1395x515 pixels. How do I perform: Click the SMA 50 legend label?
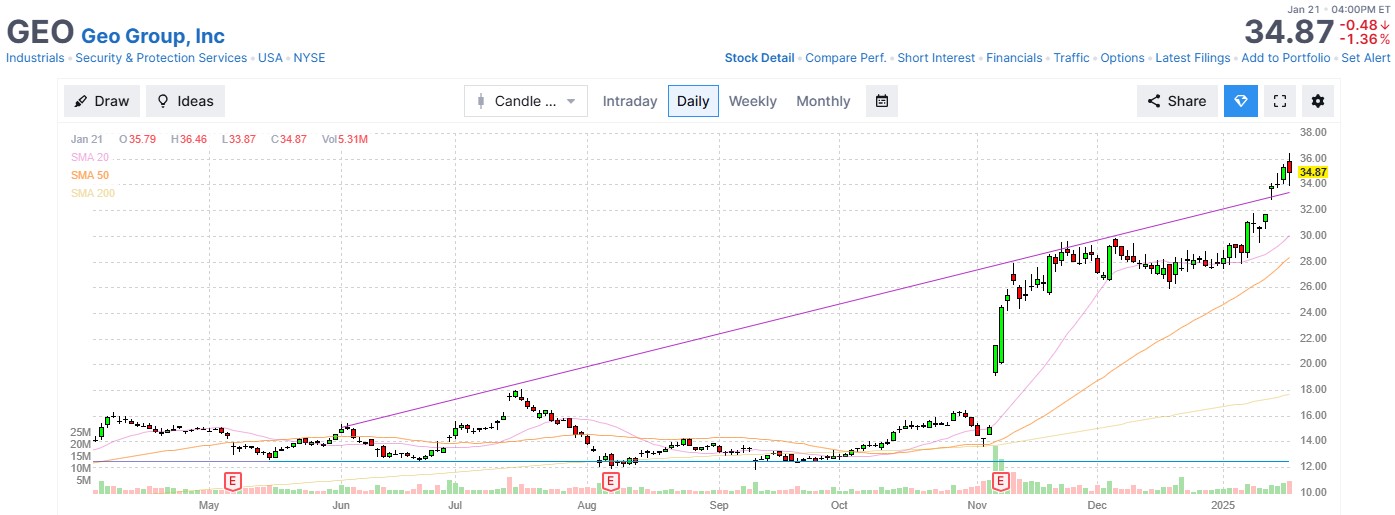point(90,175)
